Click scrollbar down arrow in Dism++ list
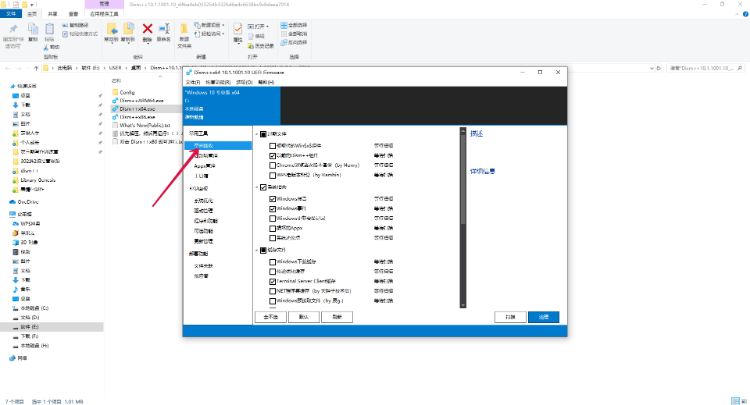This screenshot has width=750, height=405. pos(463,305)
